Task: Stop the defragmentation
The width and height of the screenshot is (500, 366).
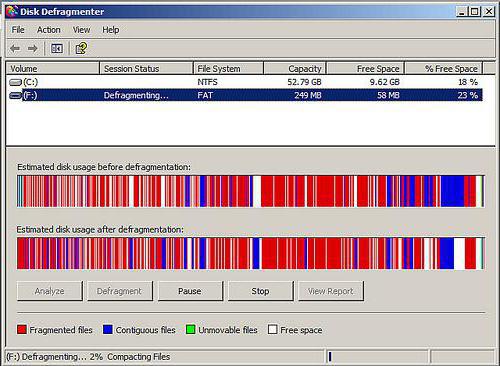Action: click(260, 291)
